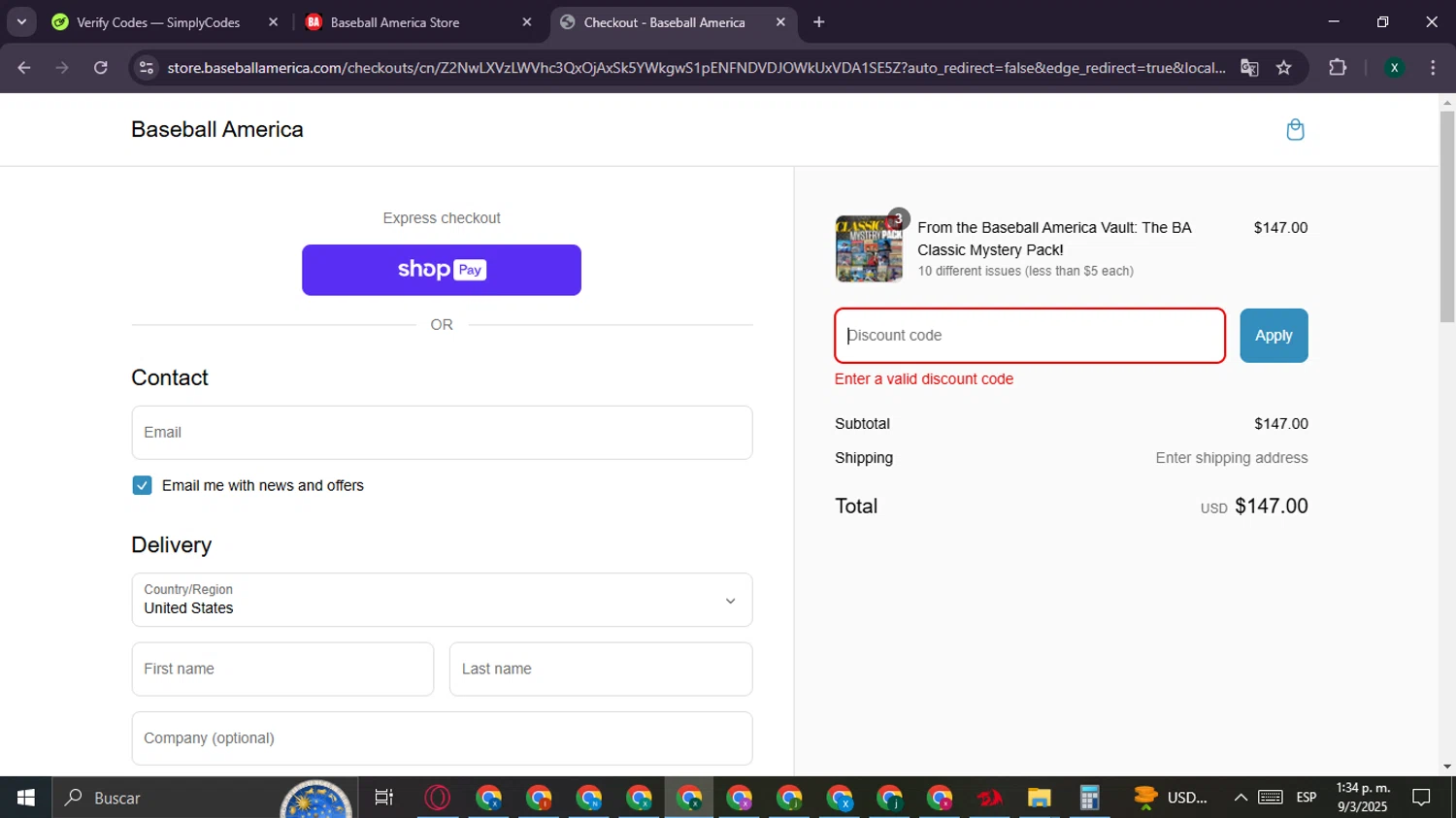Screen dimensions: 1456x818
Task: Click the page vertical scrollbar thumb
Action: pyautogui.click(x=1447, y=215)
